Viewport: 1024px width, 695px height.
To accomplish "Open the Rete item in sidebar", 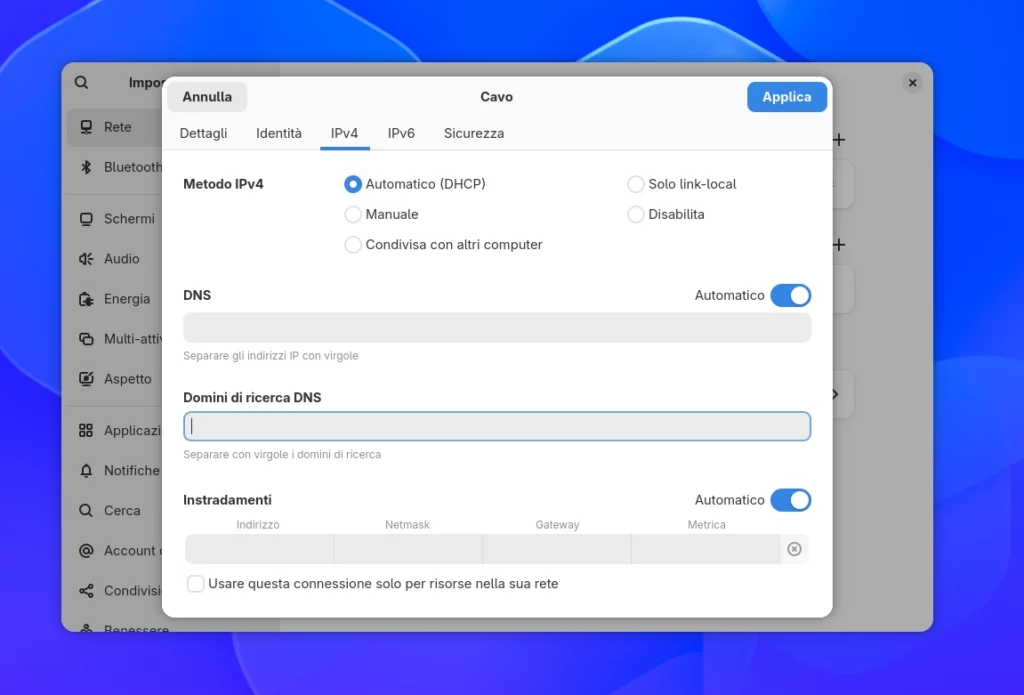I will pos(115,127).
